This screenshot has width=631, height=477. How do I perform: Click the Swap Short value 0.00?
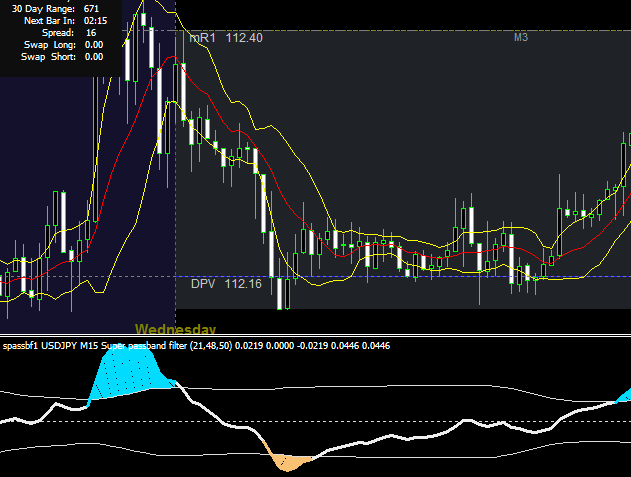[x=94, y=57]
